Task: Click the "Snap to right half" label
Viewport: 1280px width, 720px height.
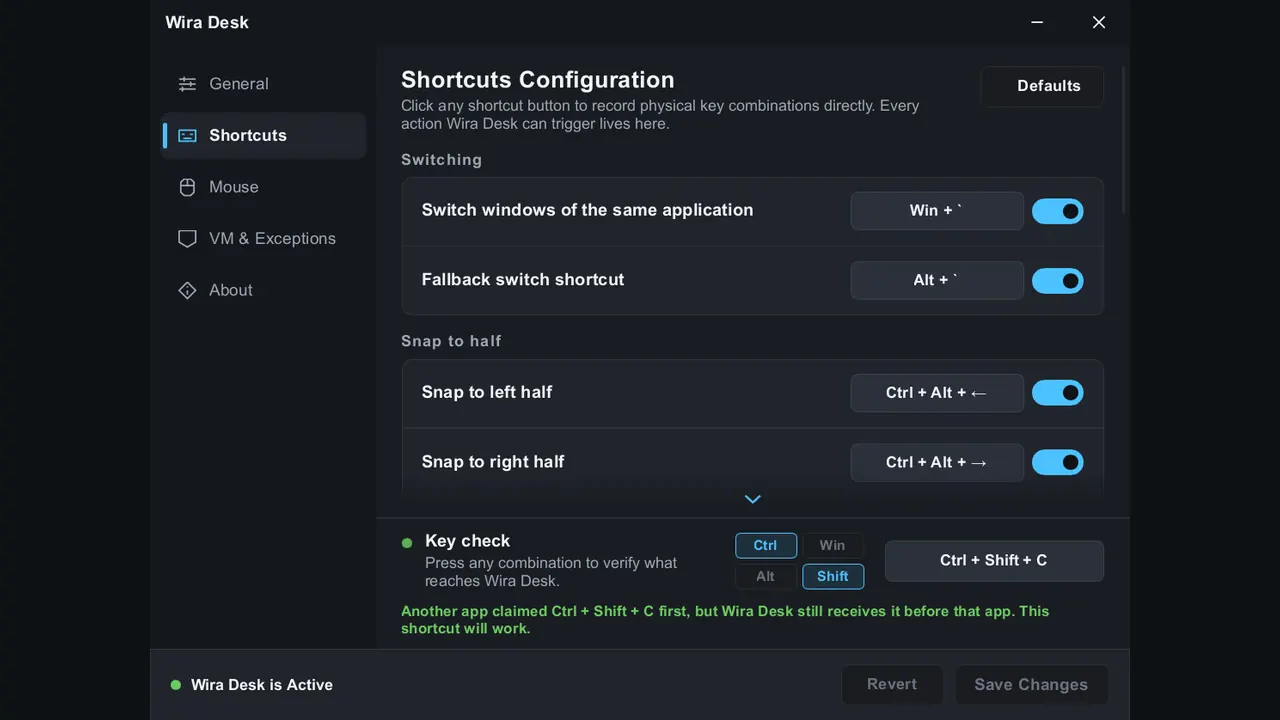Action: 493,462
